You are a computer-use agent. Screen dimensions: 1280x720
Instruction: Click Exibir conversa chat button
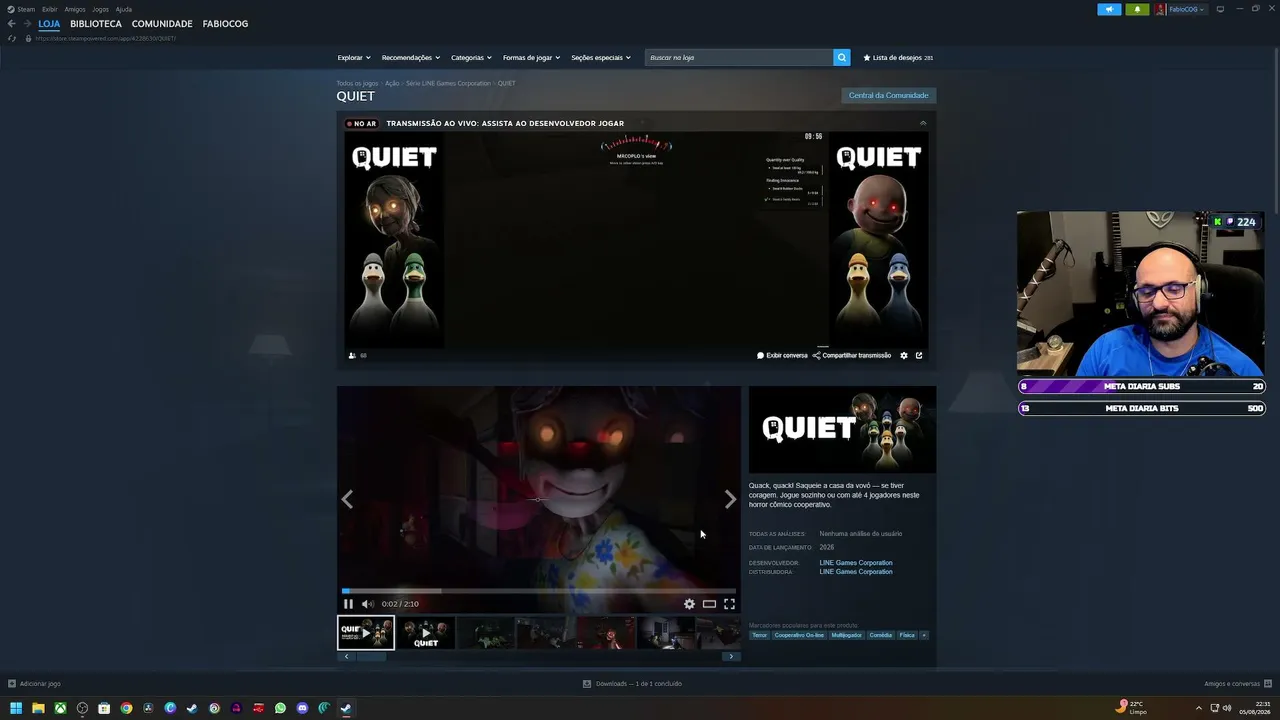click(x=782, y=355)
